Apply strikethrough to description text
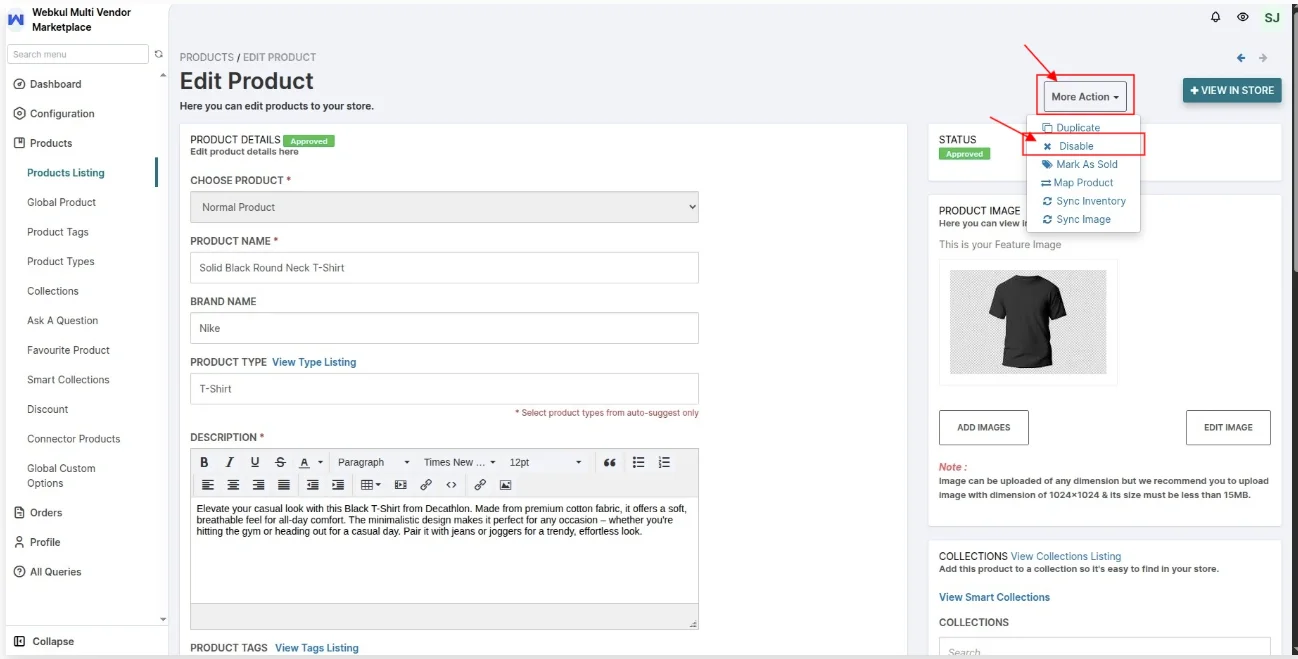1298x659 pixels. (280, 462)
